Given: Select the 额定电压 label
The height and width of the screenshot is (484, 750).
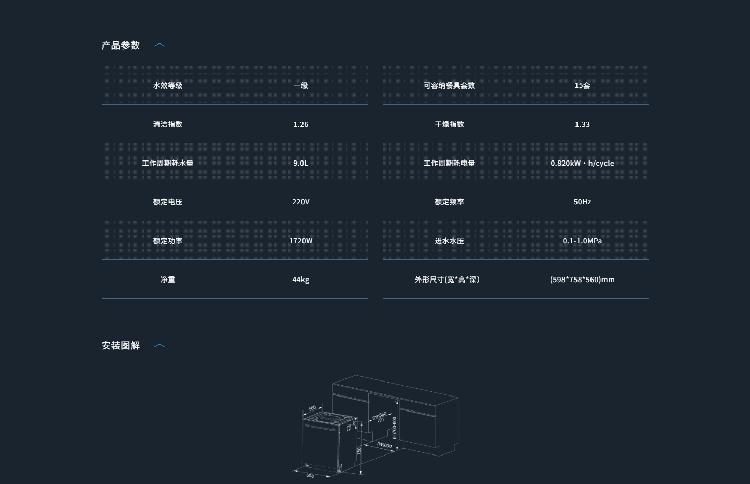Looking at the screenshot, I should [168, 202].
